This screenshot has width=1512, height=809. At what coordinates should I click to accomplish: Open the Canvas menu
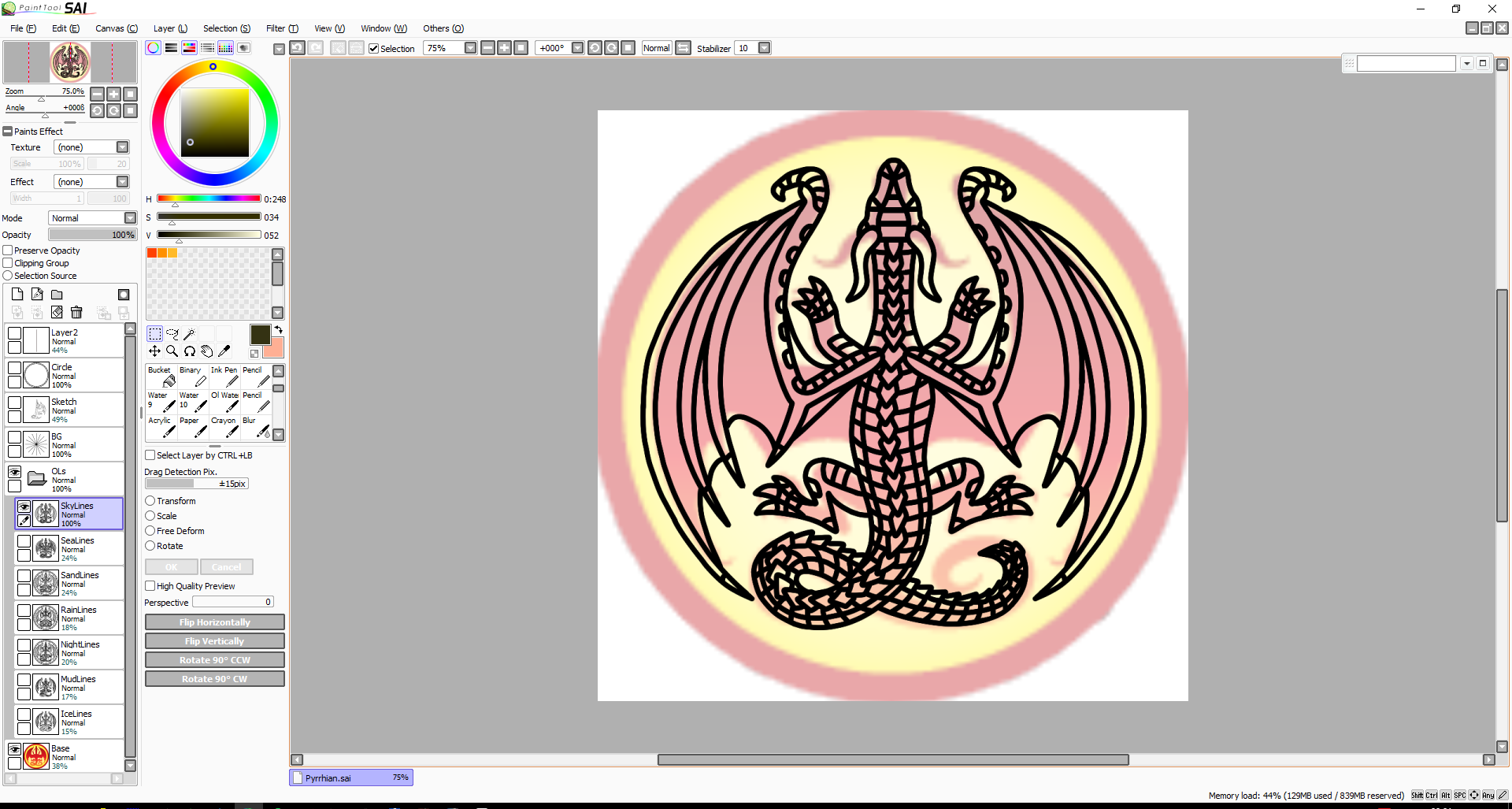coord(116,28)
